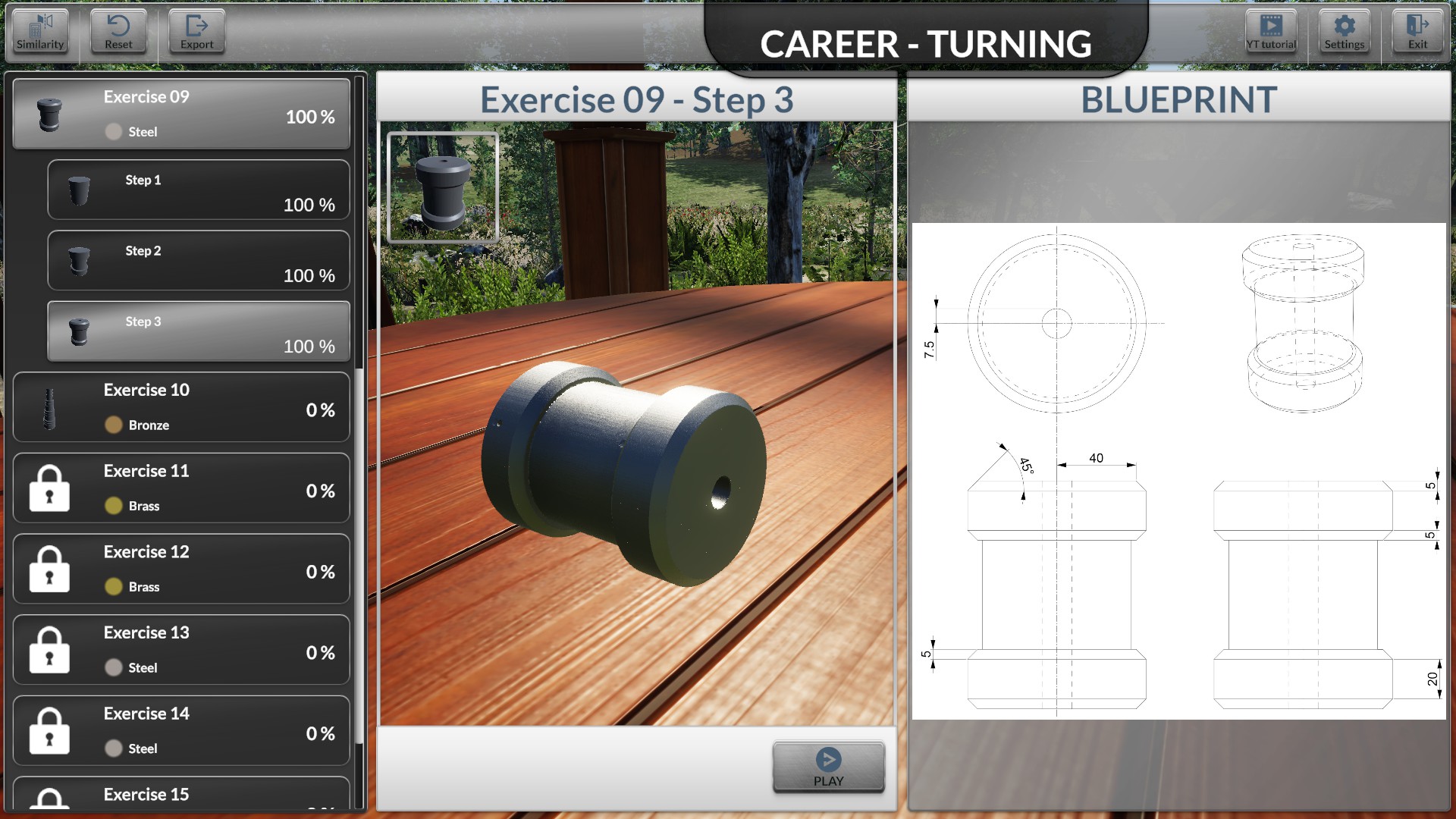Click the Bronze material swatch of Exercise 10
Image resolution: width=1456 pixels, height=819 pixels.
click(114, 425)
